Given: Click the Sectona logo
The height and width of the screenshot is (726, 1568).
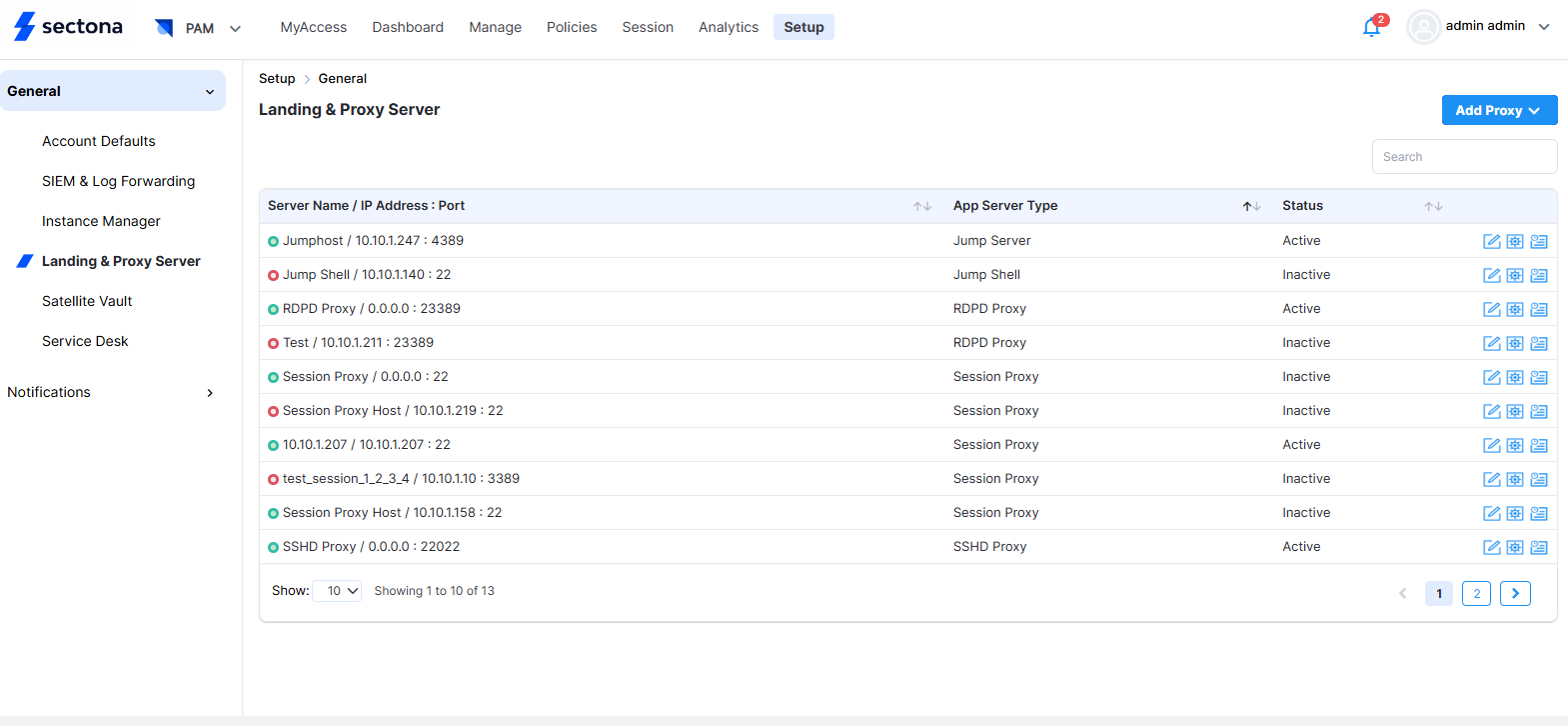Looking at the screenshot, I should coord(68,27).
